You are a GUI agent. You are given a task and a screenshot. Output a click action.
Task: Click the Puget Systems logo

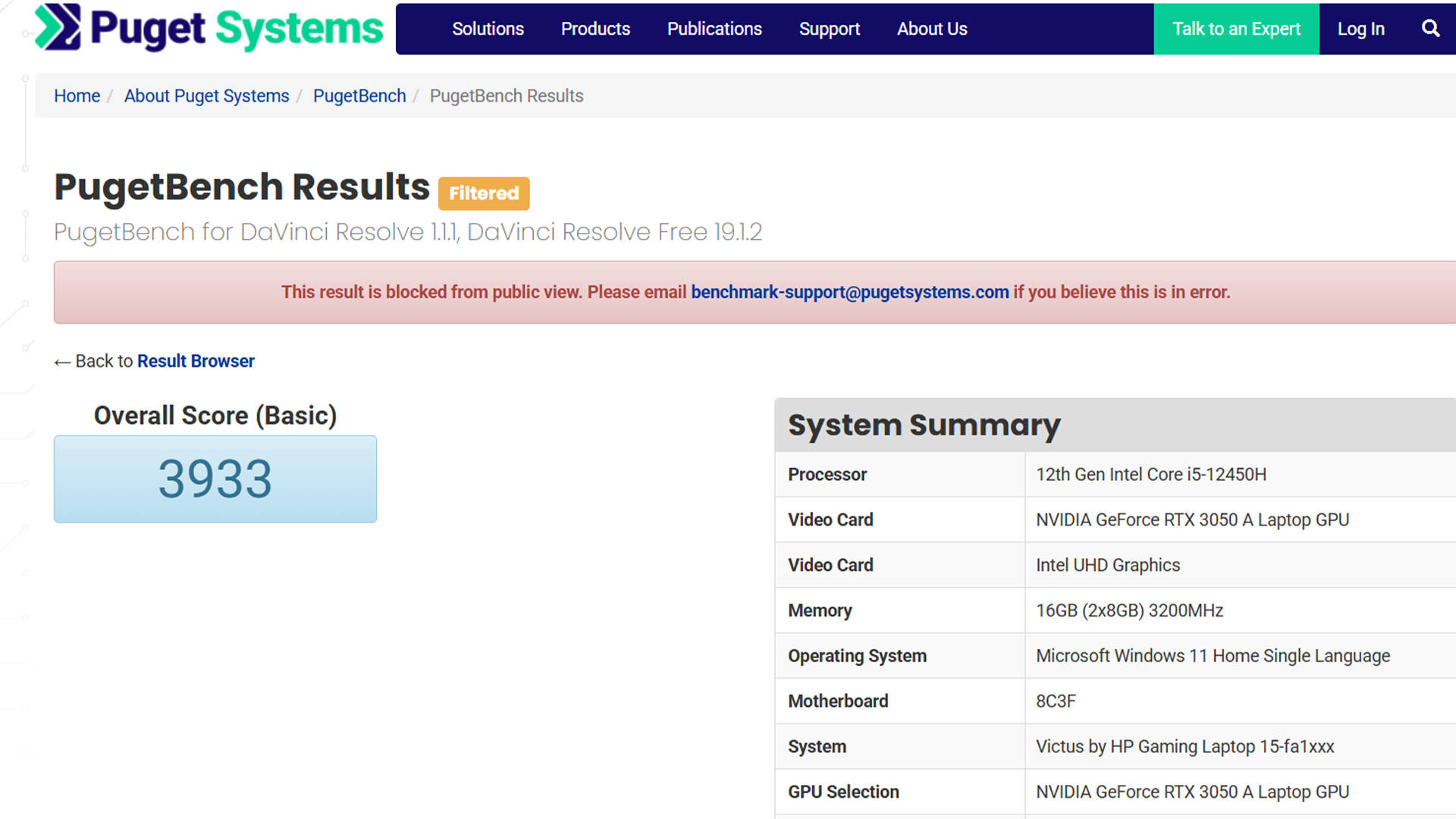click(209, 28)
